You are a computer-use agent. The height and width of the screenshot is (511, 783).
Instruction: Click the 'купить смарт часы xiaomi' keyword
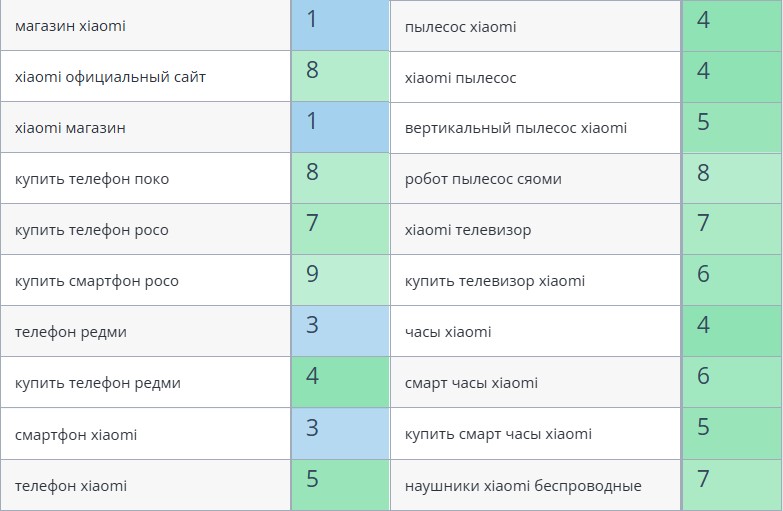(x=498, y=434)
